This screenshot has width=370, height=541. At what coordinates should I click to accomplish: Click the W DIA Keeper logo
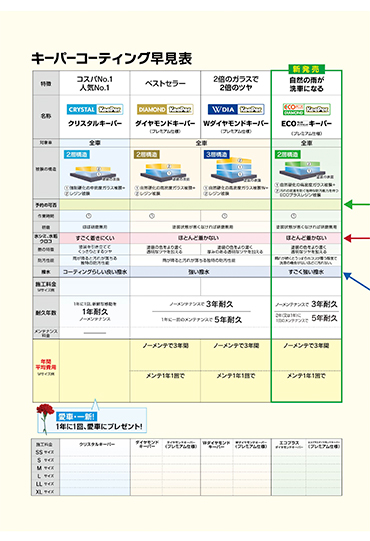click(236, 109)
